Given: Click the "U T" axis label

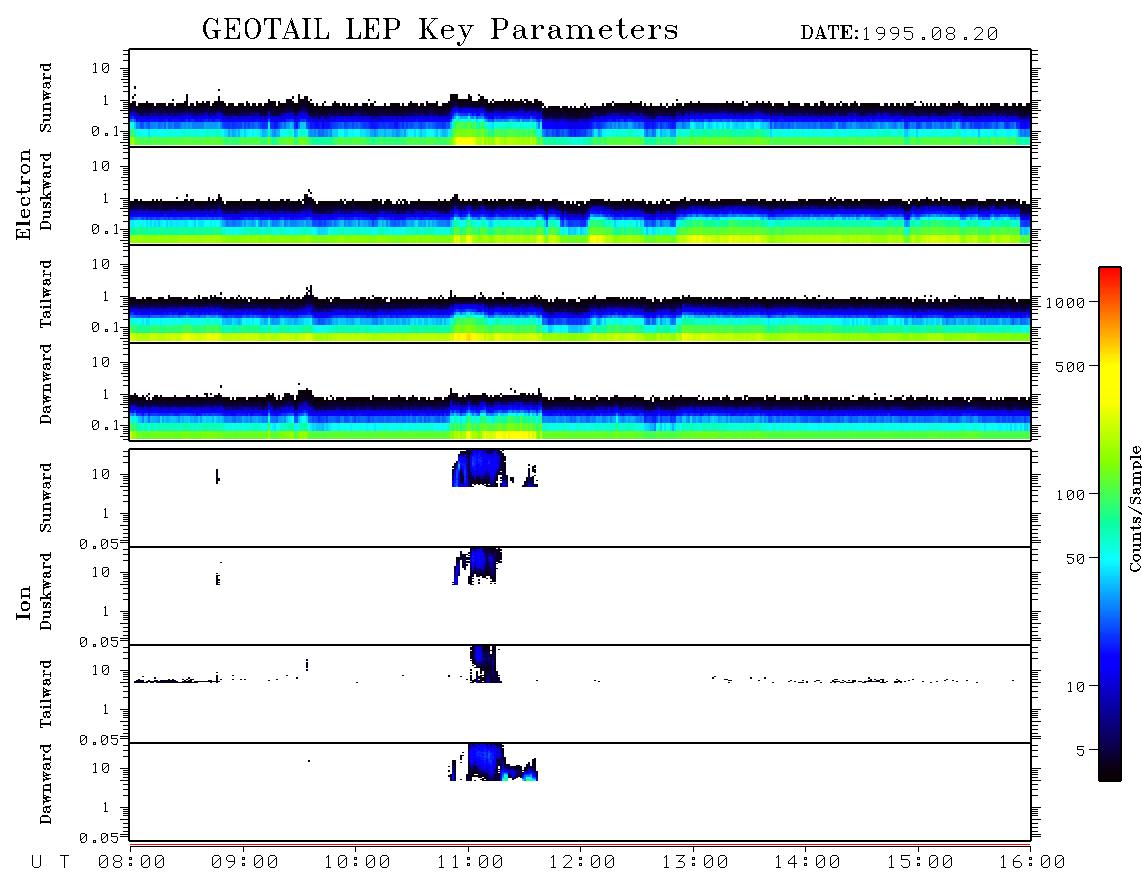Looking at the screenshot, I should pyautogui.click(x=50, y=863).
